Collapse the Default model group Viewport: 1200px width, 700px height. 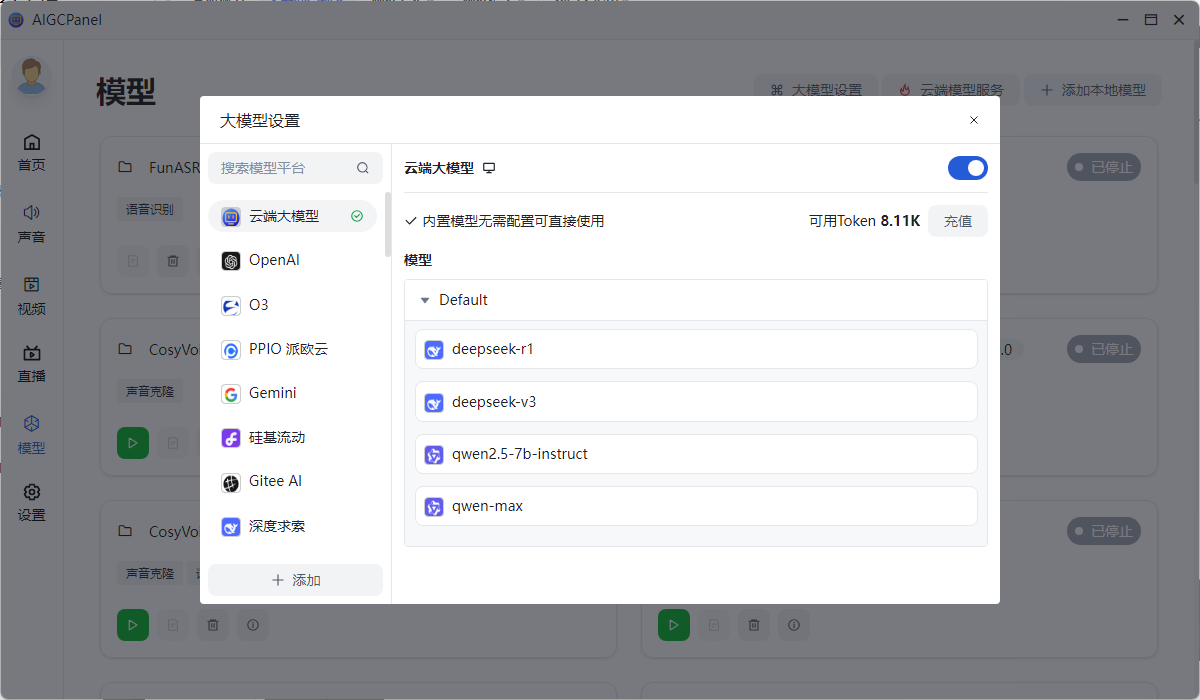click(426, 299)
